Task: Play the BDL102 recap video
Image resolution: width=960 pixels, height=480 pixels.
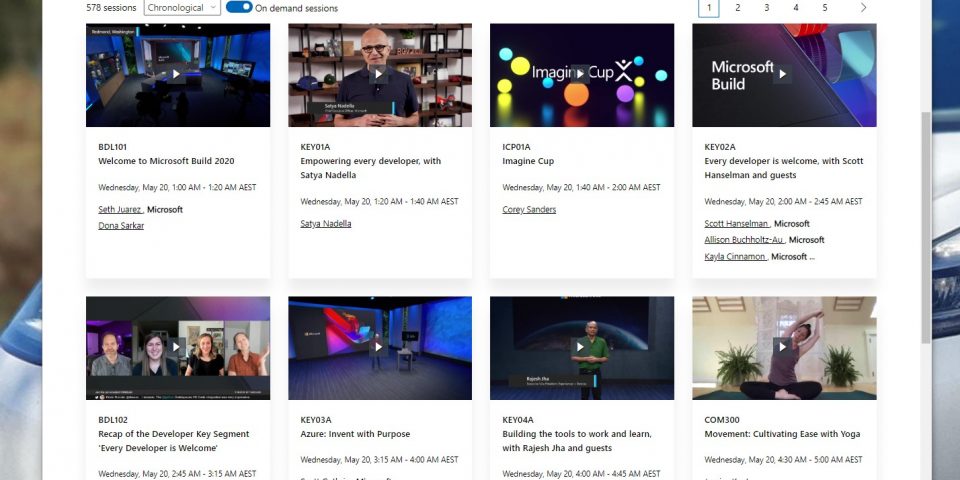Action: tap(176, 347)
